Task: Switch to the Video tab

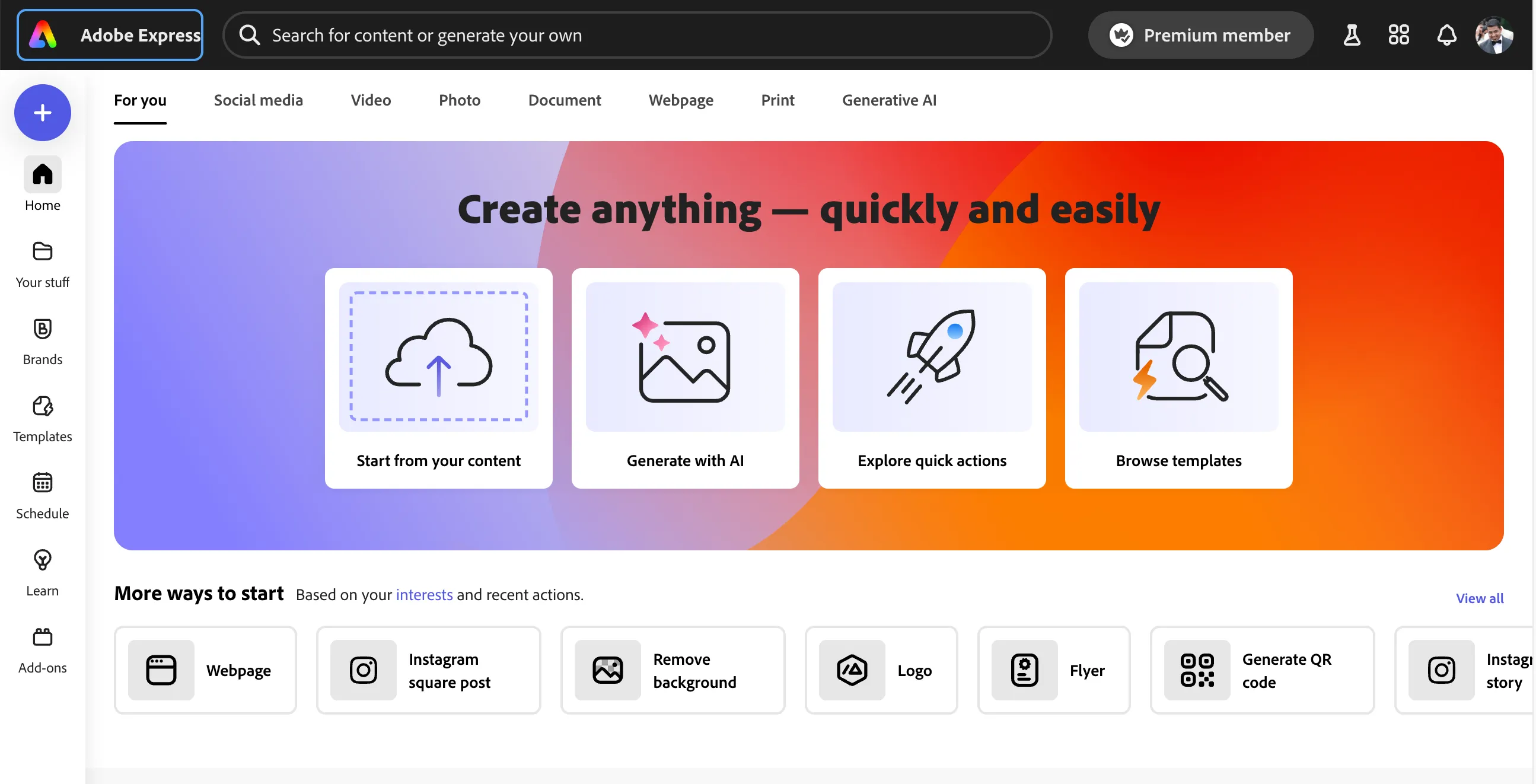Action: click(371, 100)
